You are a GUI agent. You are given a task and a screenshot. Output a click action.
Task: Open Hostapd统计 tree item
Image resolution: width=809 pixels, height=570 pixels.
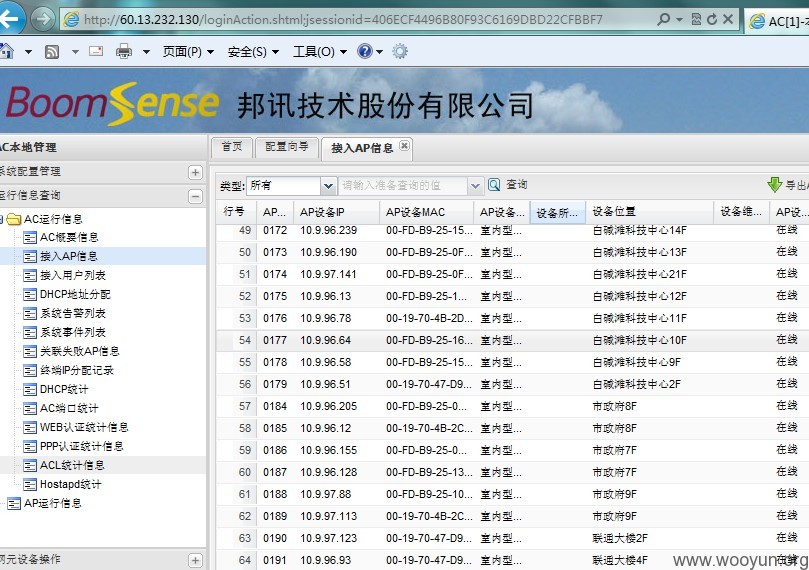[x=71, y=485]
